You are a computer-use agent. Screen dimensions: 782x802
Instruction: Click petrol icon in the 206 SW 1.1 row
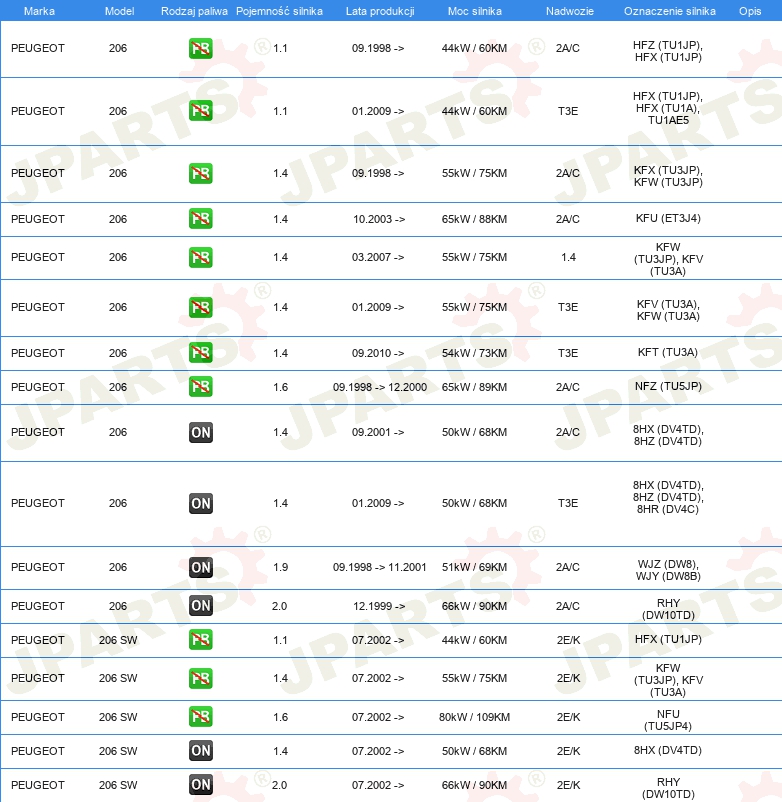(x=200, y=640)
